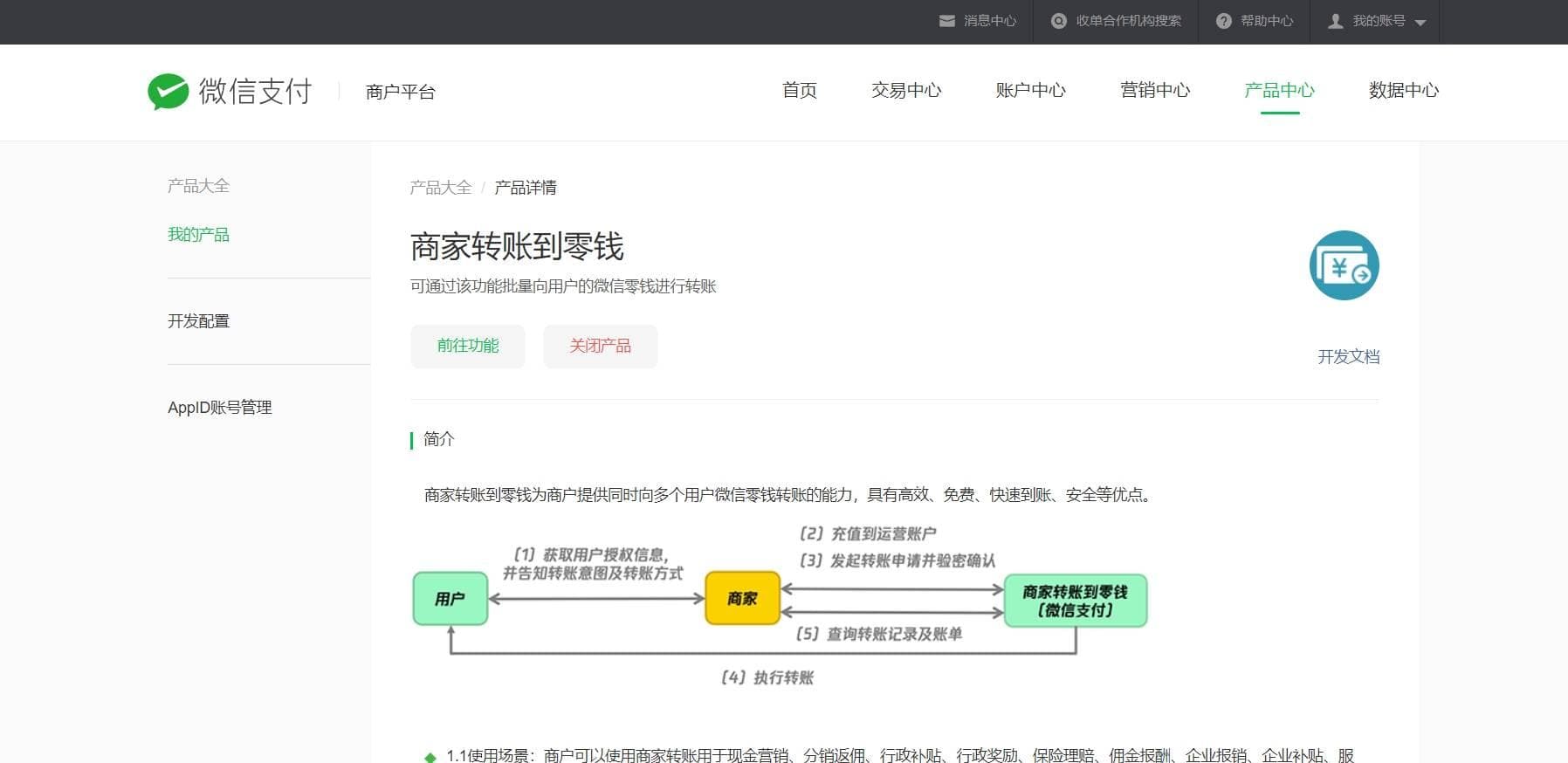
Task: Click the intro paragraph starting 商家转账到零钱为商户提供
Action: click(790, 495)
